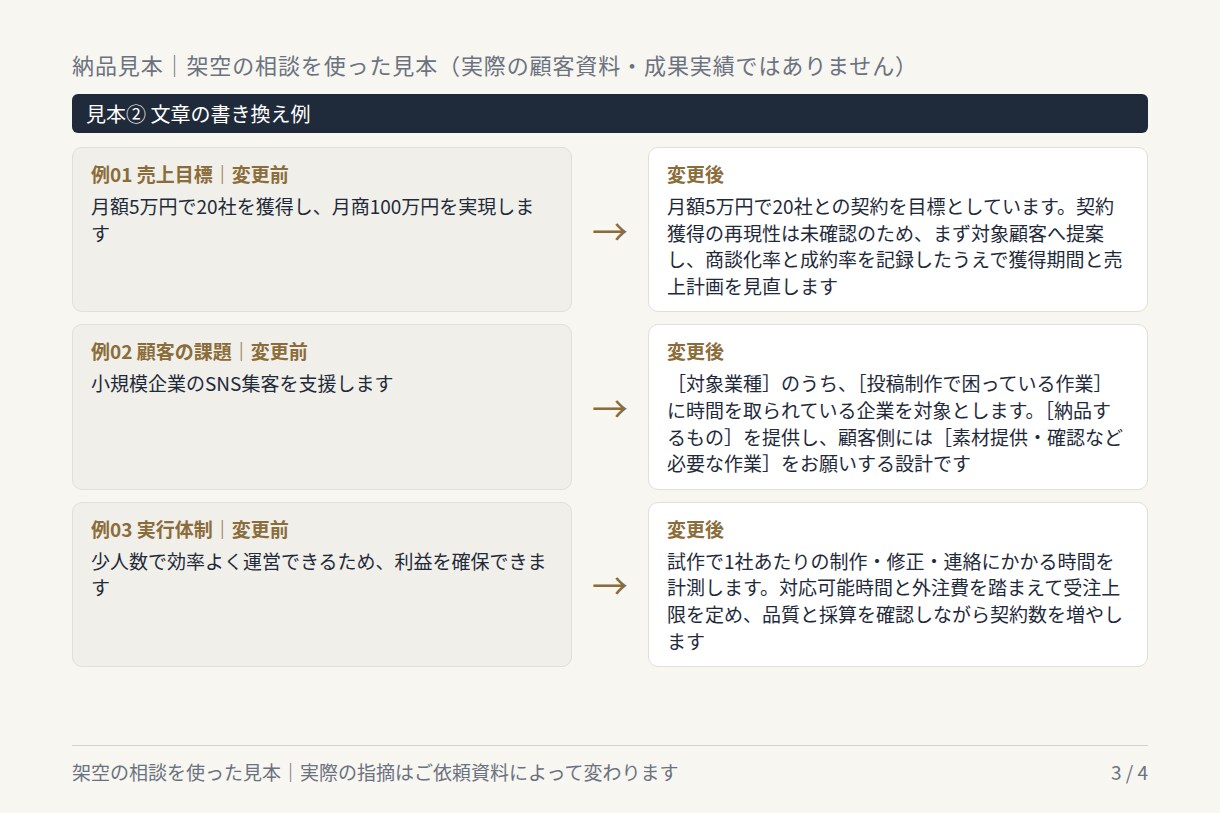Click heading 例02 顧客の課題｜変更前

(x=199, y=352)
